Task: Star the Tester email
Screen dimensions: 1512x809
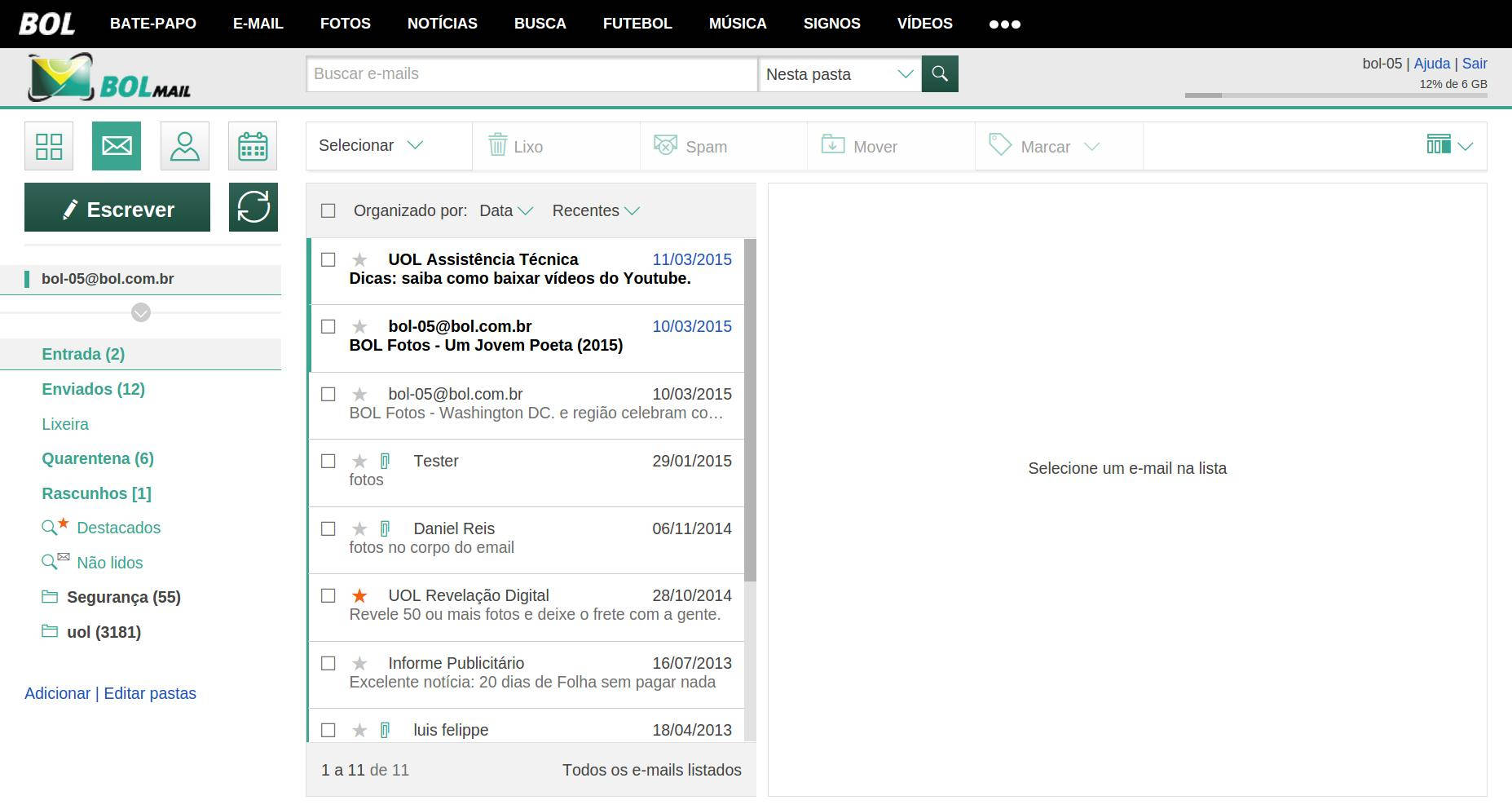Action: coord(359,462)
